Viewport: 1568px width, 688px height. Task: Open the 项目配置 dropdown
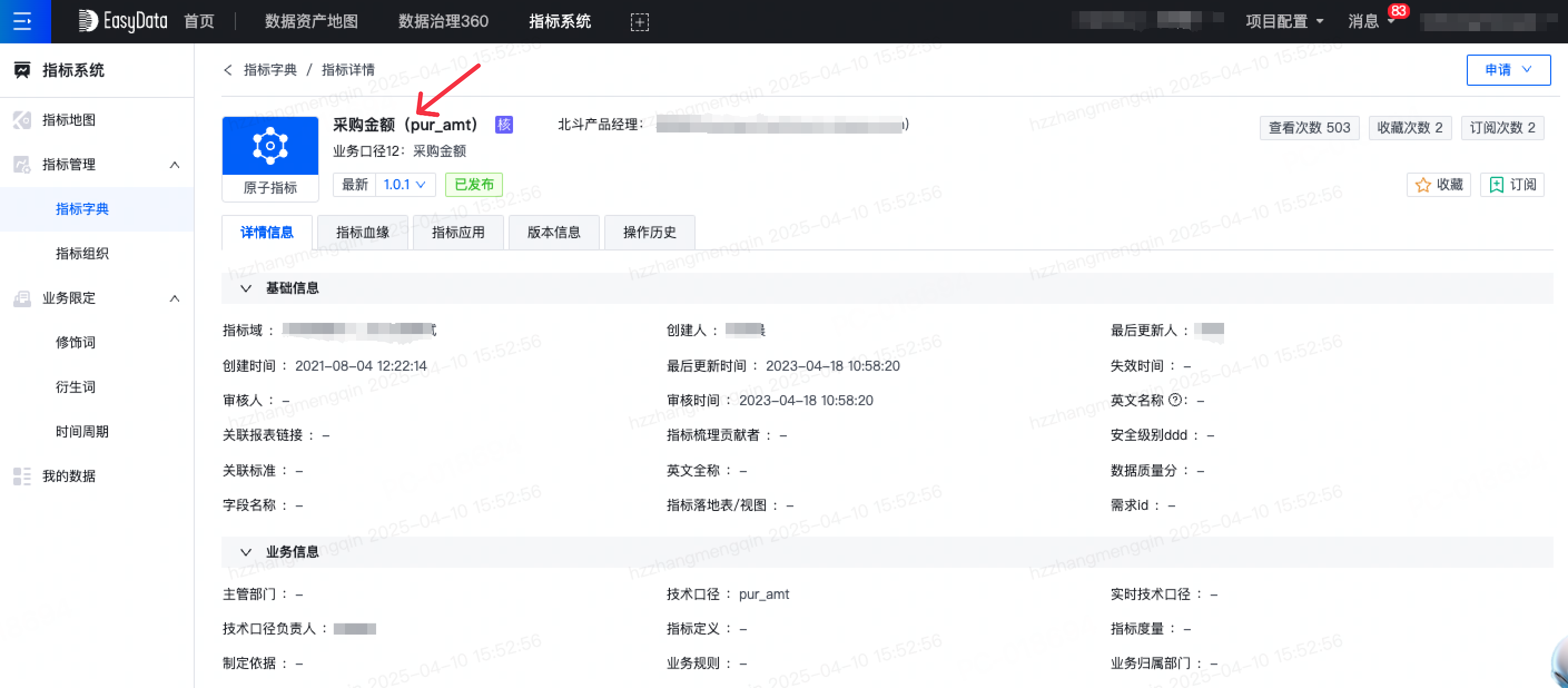[1284, 22]
